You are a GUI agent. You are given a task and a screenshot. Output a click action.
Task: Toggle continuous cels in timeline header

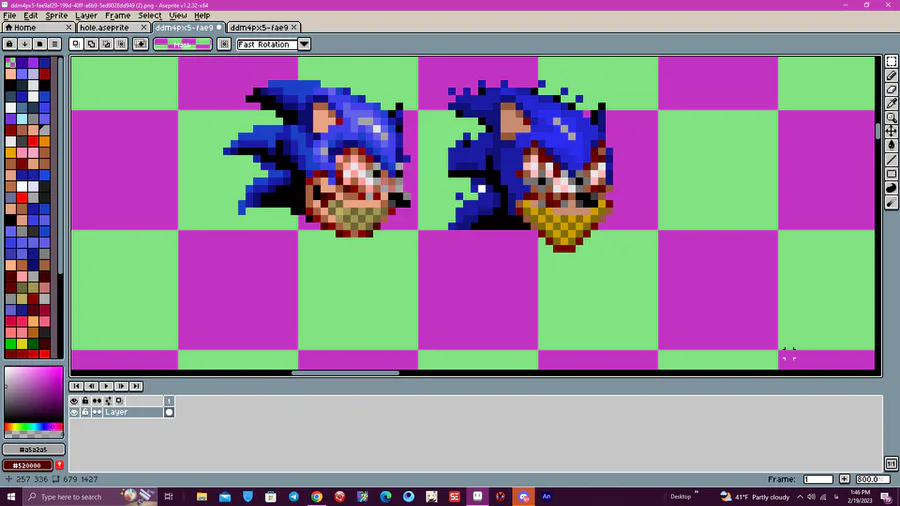[96, 401]
